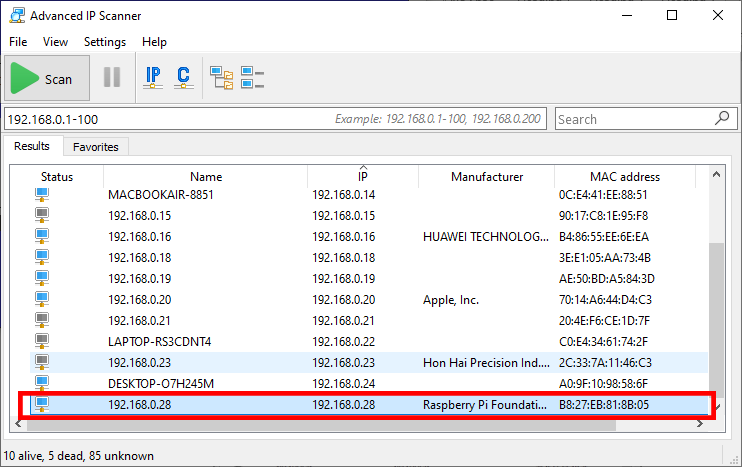The image size is (742, 467).
Task: Click the Pause scan icon
Action: pos(112,78)
